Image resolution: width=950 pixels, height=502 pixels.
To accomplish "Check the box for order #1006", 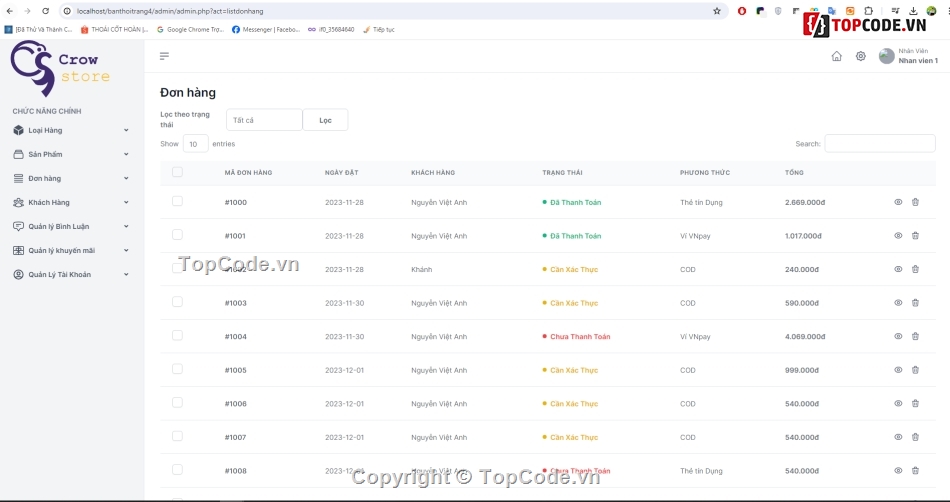I will [x=177, y=402].
